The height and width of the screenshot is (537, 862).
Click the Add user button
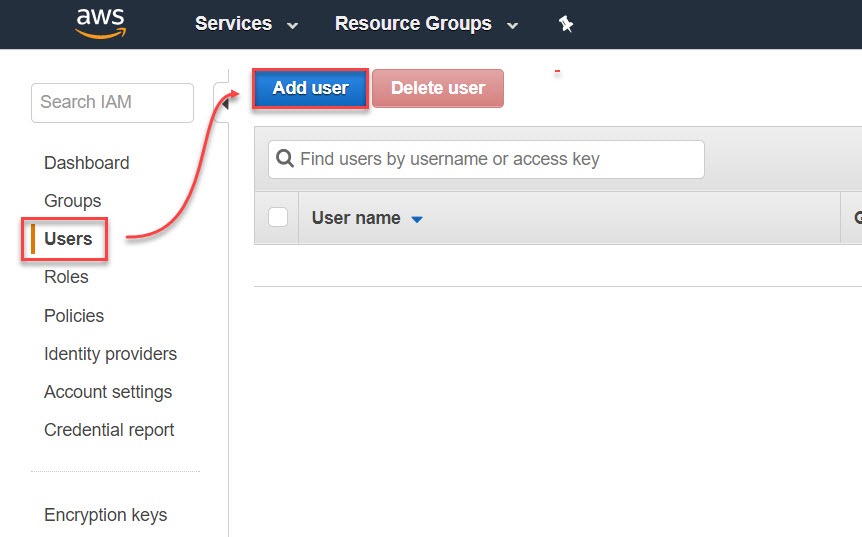click(x=311, y=88)
